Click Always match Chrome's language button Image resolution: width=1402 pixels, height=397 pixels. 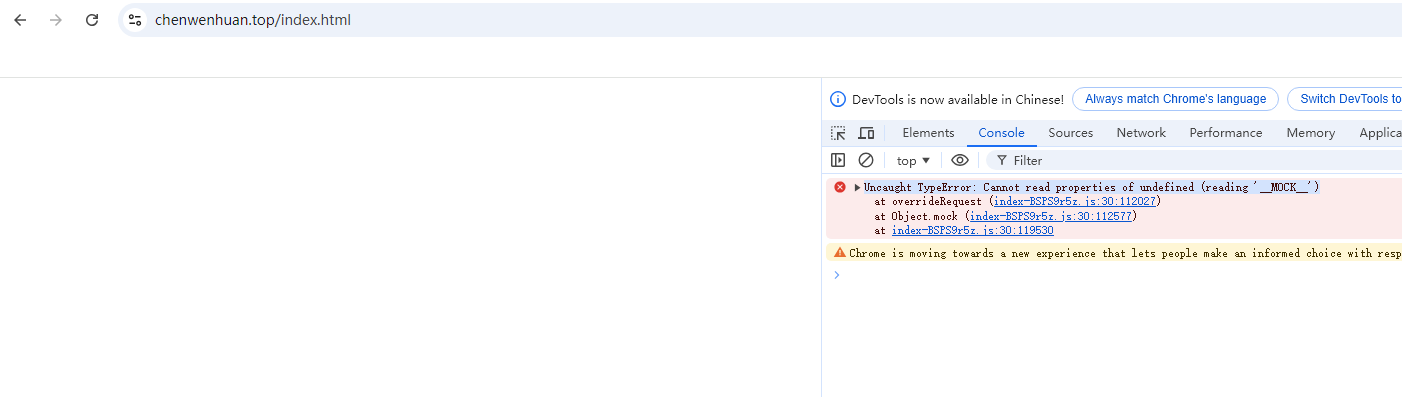(1175, 99)
